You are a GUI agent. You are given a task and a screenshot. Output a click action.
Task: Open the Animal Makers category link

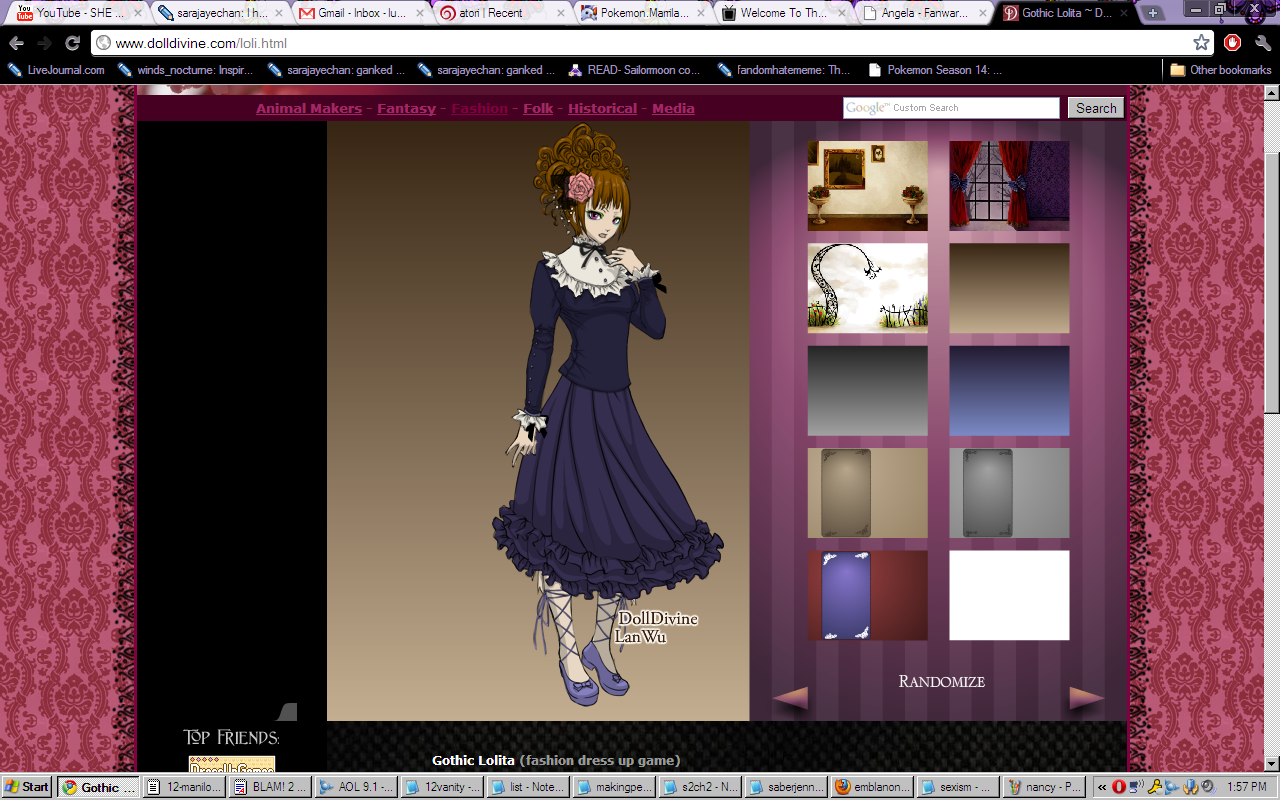click(308, 108)
